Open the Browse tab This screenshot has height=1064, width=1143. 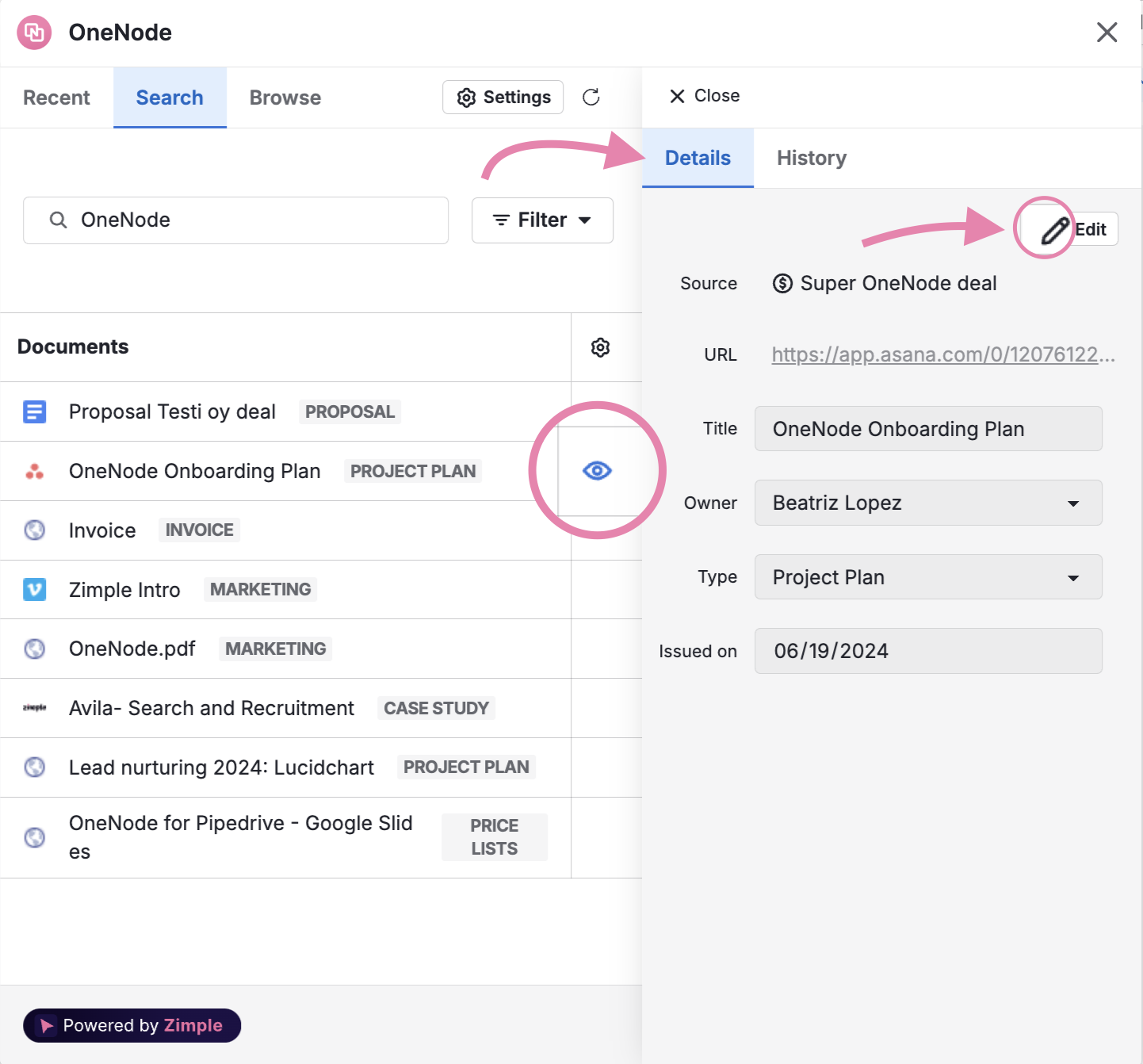tap(285, 98)
